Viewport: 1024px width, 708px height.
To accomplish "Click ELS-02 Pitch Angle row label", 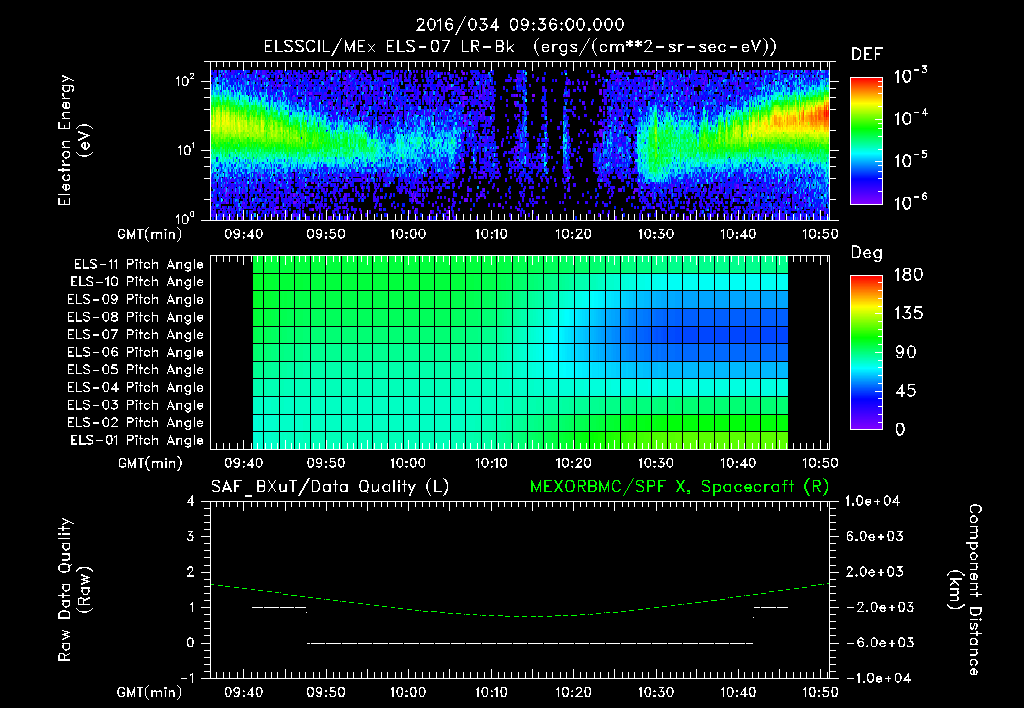I will click(136, 423).
